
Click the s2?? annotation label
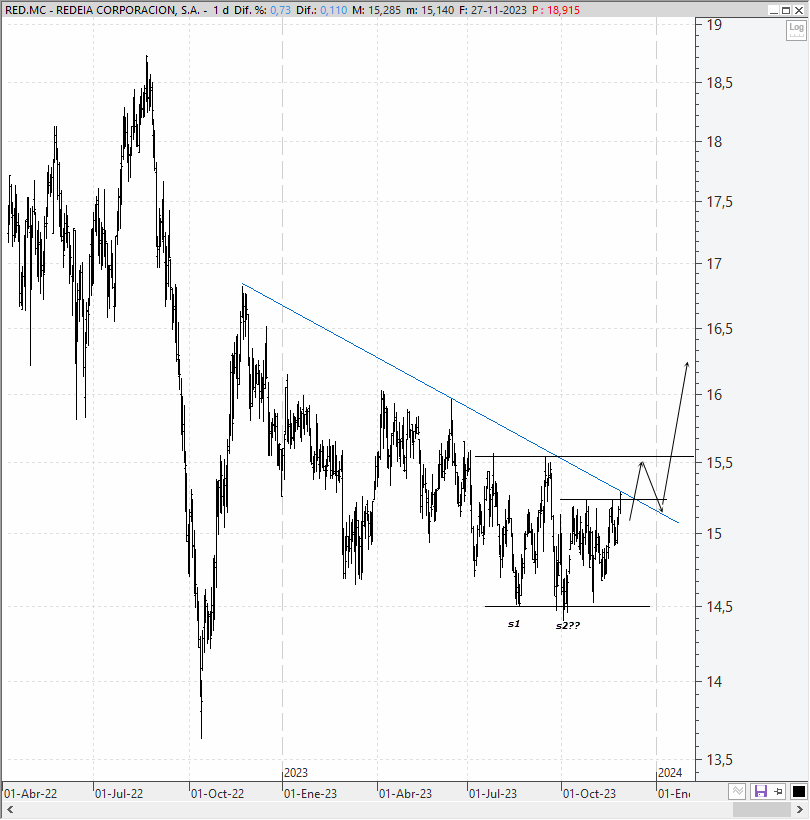coord(568,625)
